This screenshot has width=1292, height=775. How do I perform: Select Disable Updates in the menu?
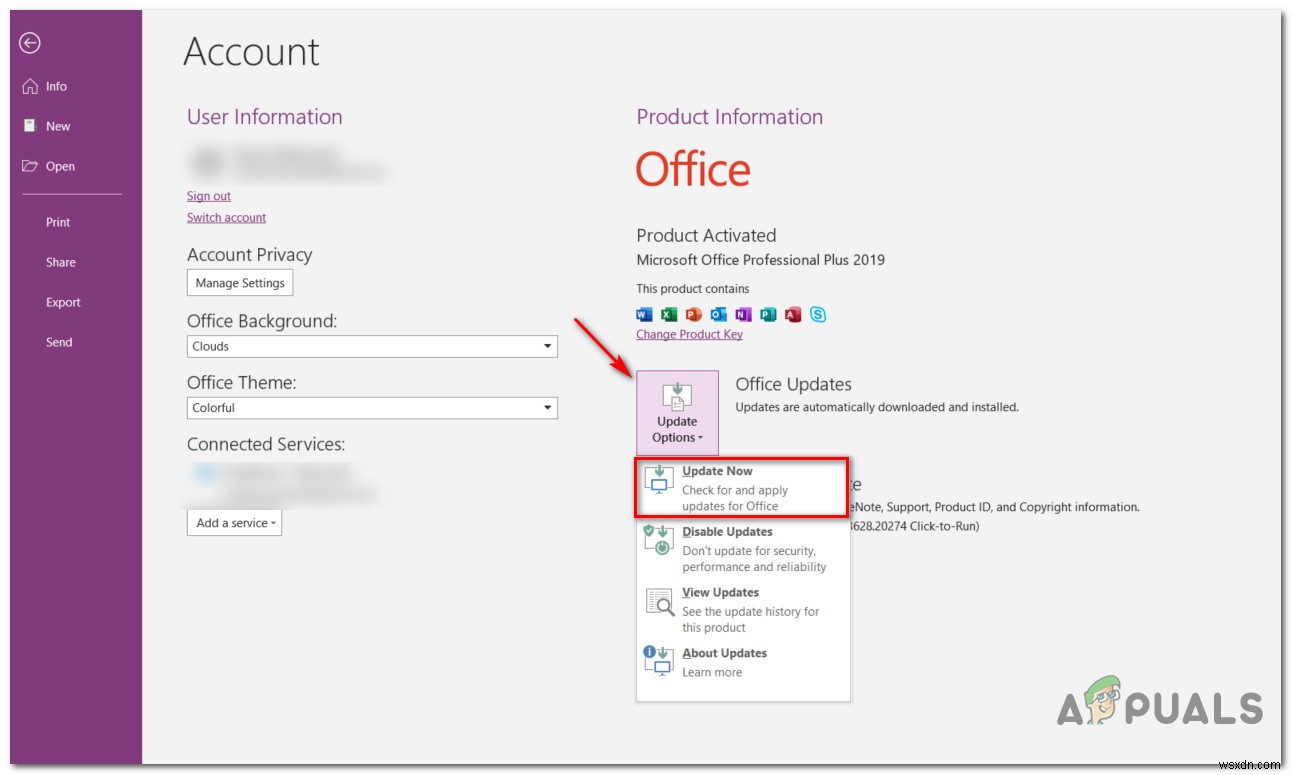(725, 532)
